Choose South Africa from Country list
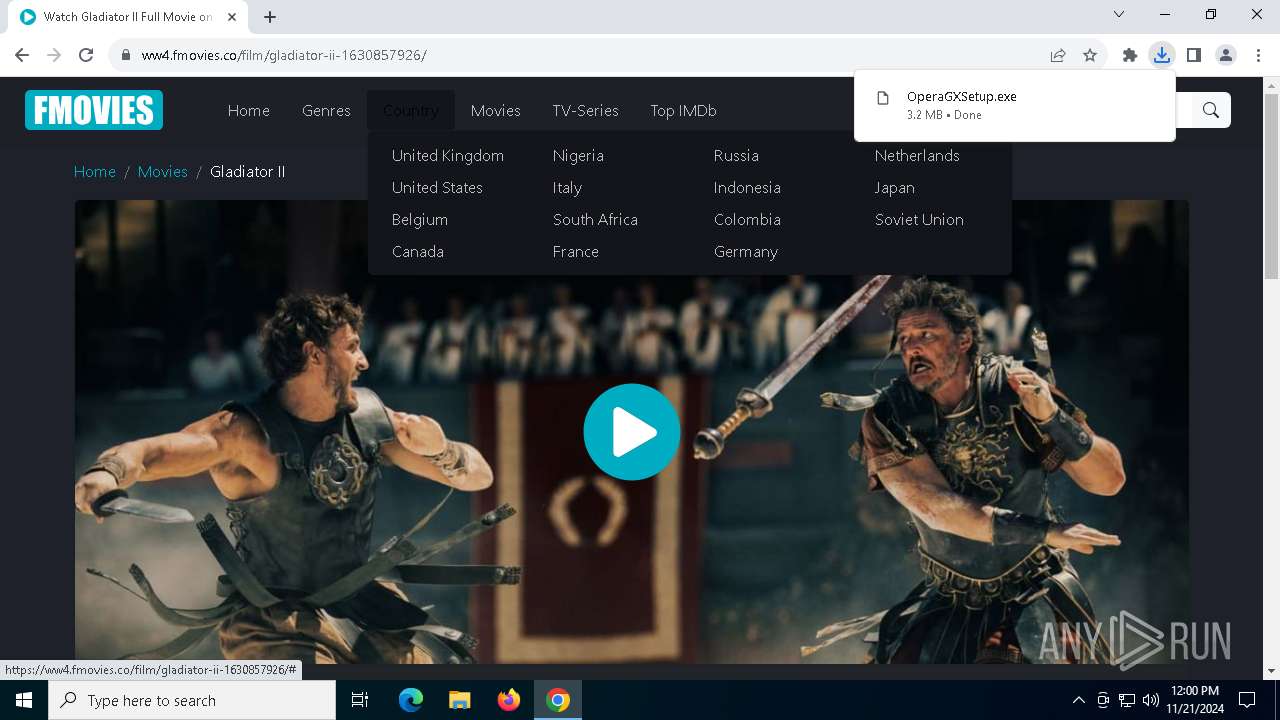Screen dimensions: 1280x720 pos(595,219)
